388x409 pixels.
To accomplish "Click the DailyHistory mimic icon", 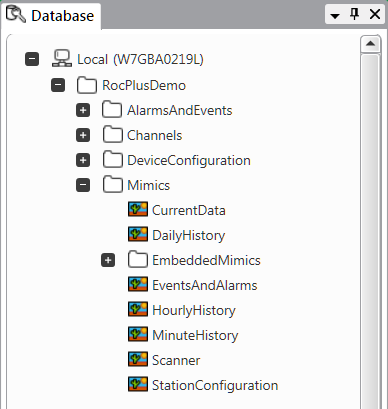I will point(138,235).
